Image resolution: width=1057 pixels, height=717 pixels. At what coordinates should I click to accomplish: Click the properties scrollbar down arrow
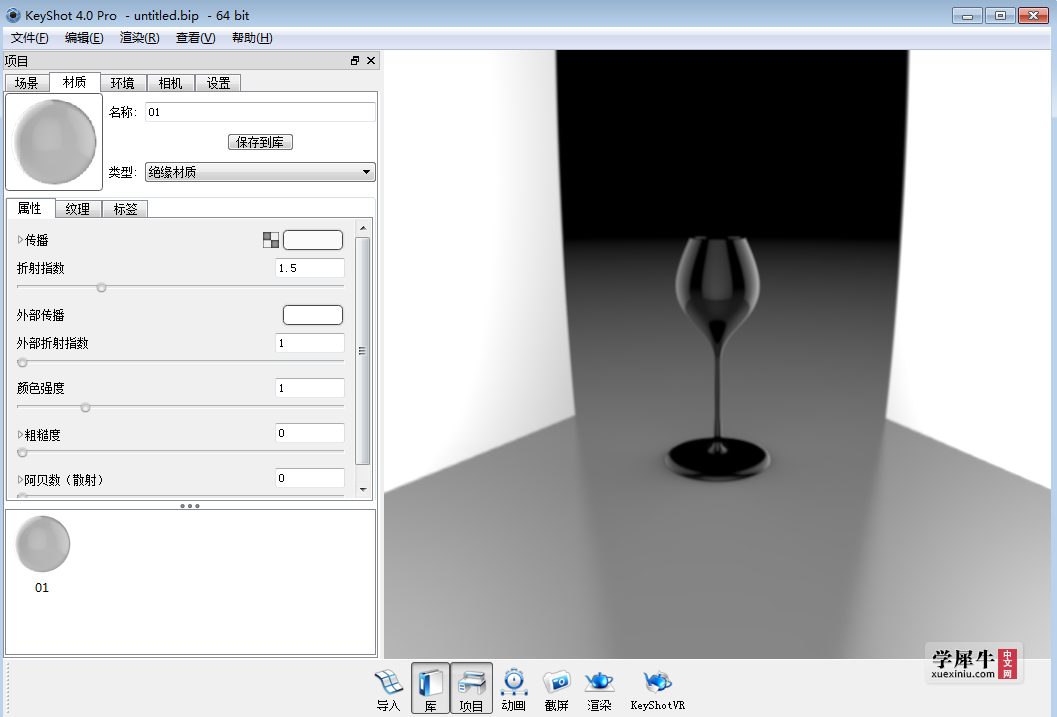click(x=363, y=489)
